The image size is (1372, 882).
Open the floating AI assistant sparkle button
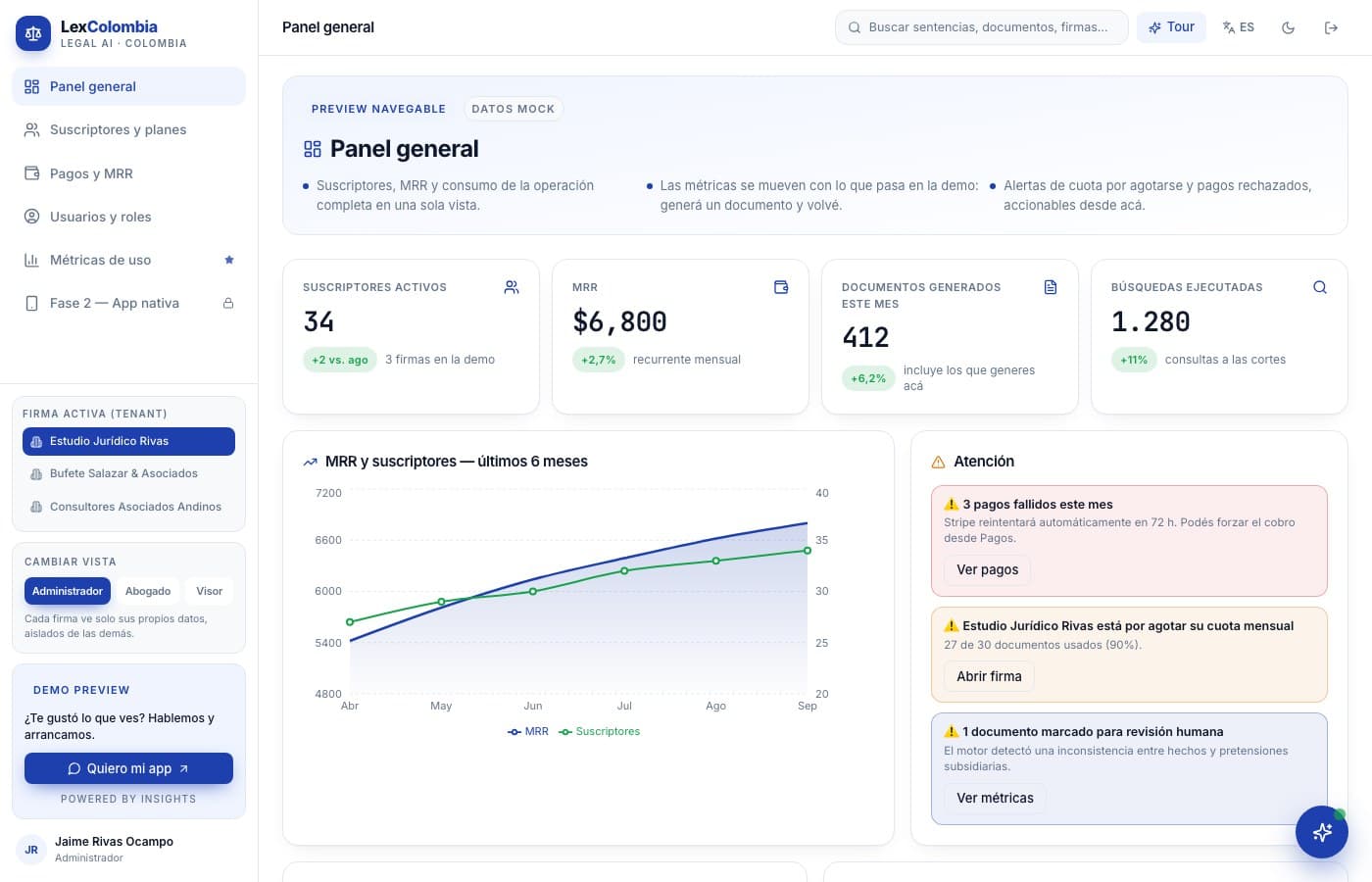pos(1322,832)
